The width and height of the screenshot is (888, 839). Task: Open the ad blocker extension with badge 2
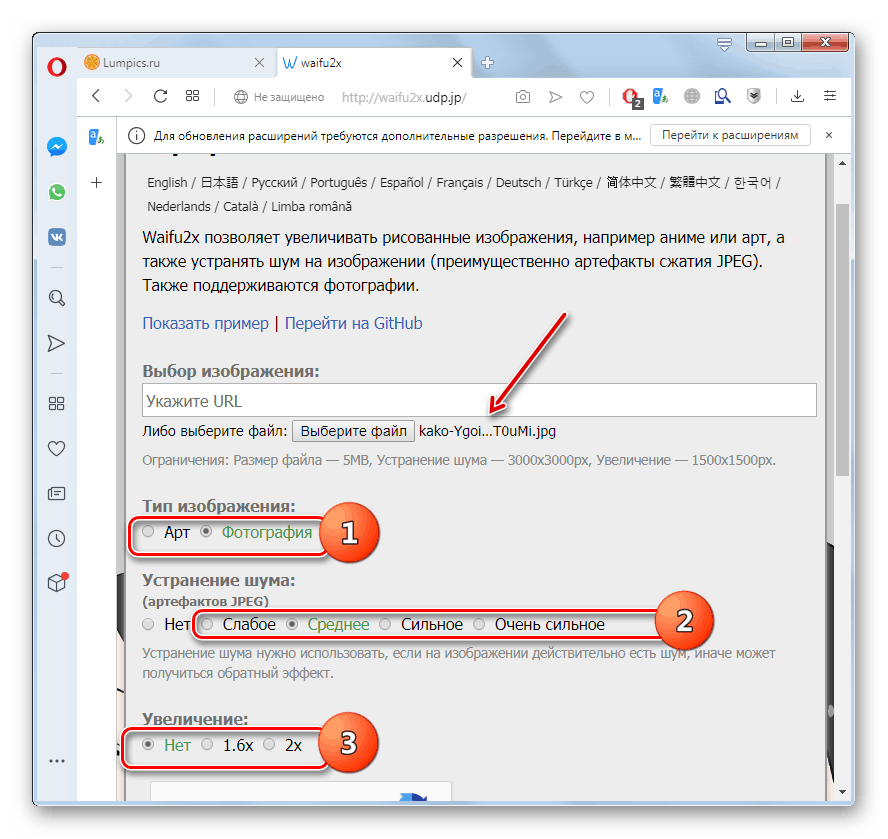[x=631, y=98]
